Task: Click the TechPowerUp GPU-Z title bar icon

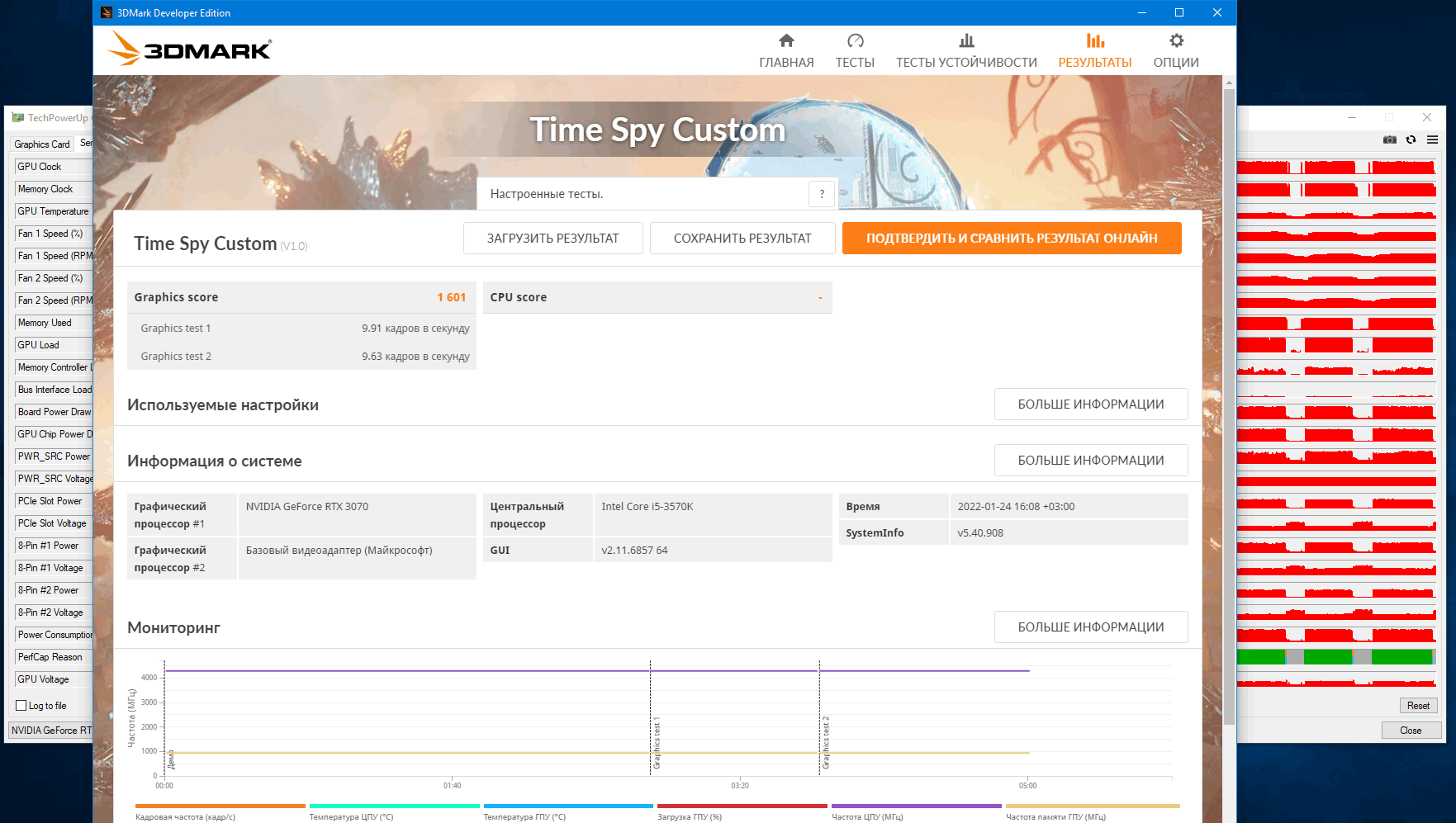Action: pos(17,118)
